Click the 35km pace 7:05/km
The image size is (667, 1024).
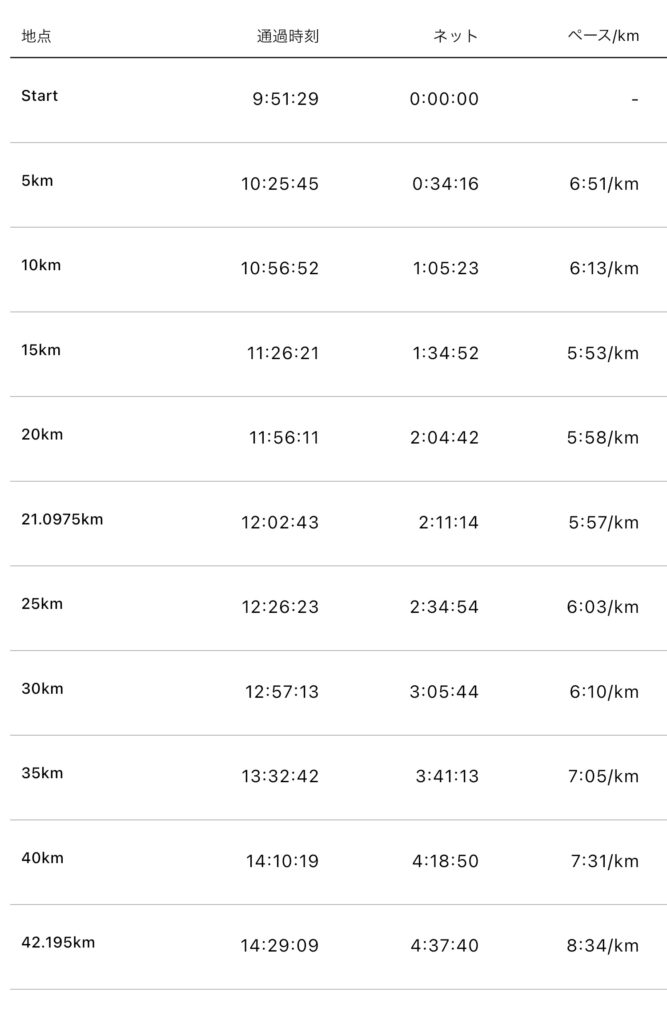click(x=604, y=776)
